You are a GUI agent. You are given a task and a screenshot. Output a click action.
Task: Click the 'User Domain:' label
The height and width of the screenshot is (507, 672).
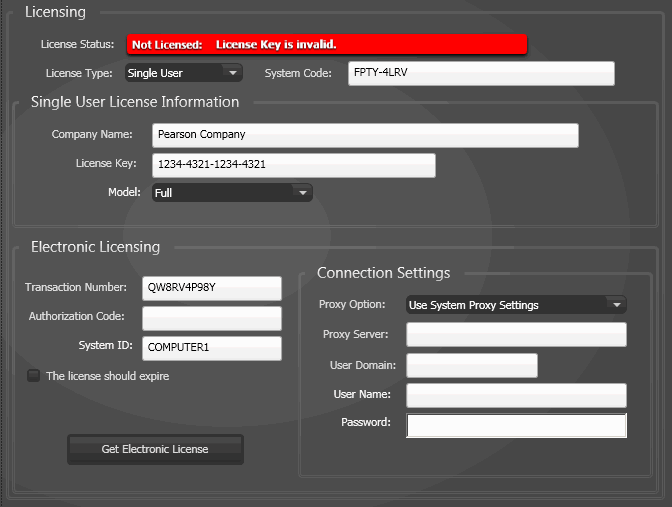click(x=363, y=365)
